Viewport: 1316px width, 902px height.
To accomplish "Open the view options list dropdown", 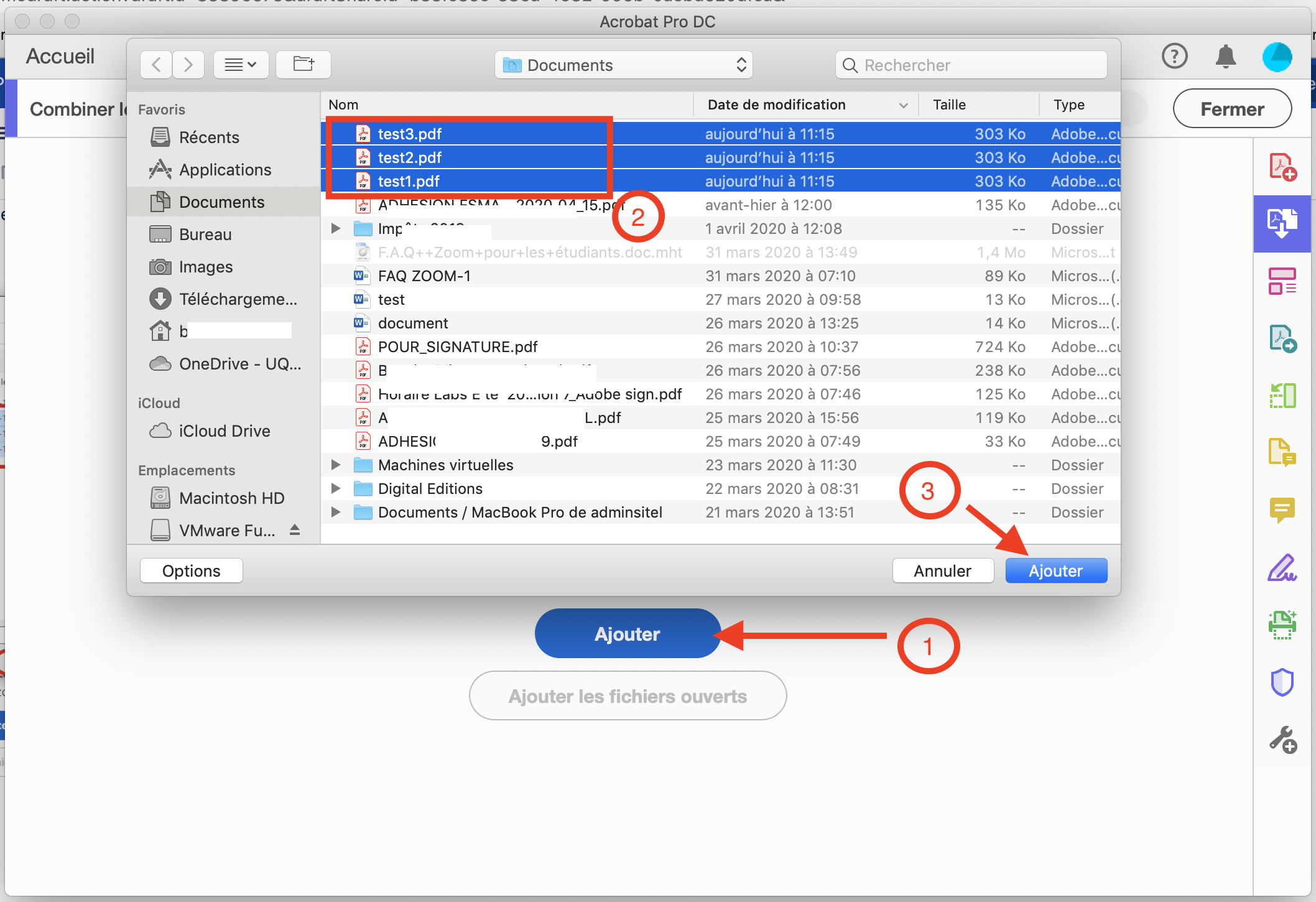I will 241,65.
